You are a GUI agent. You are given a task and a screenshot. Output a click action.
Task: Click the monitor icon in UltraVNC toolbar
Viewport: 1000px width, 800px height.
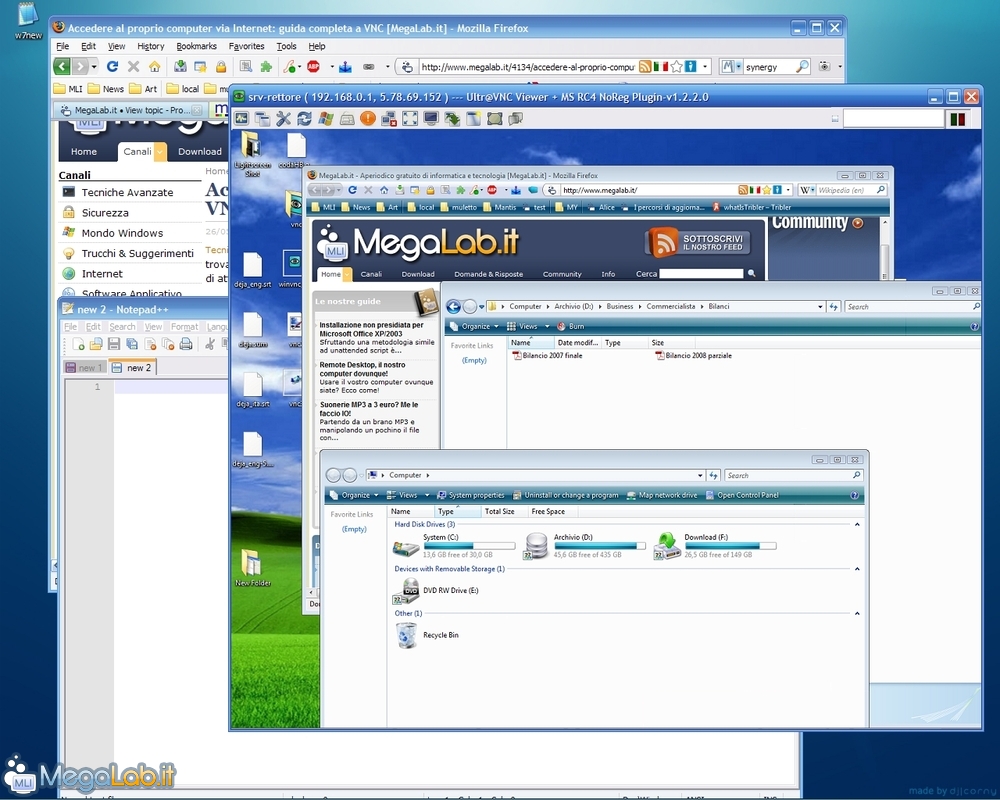tap(431, 119)
